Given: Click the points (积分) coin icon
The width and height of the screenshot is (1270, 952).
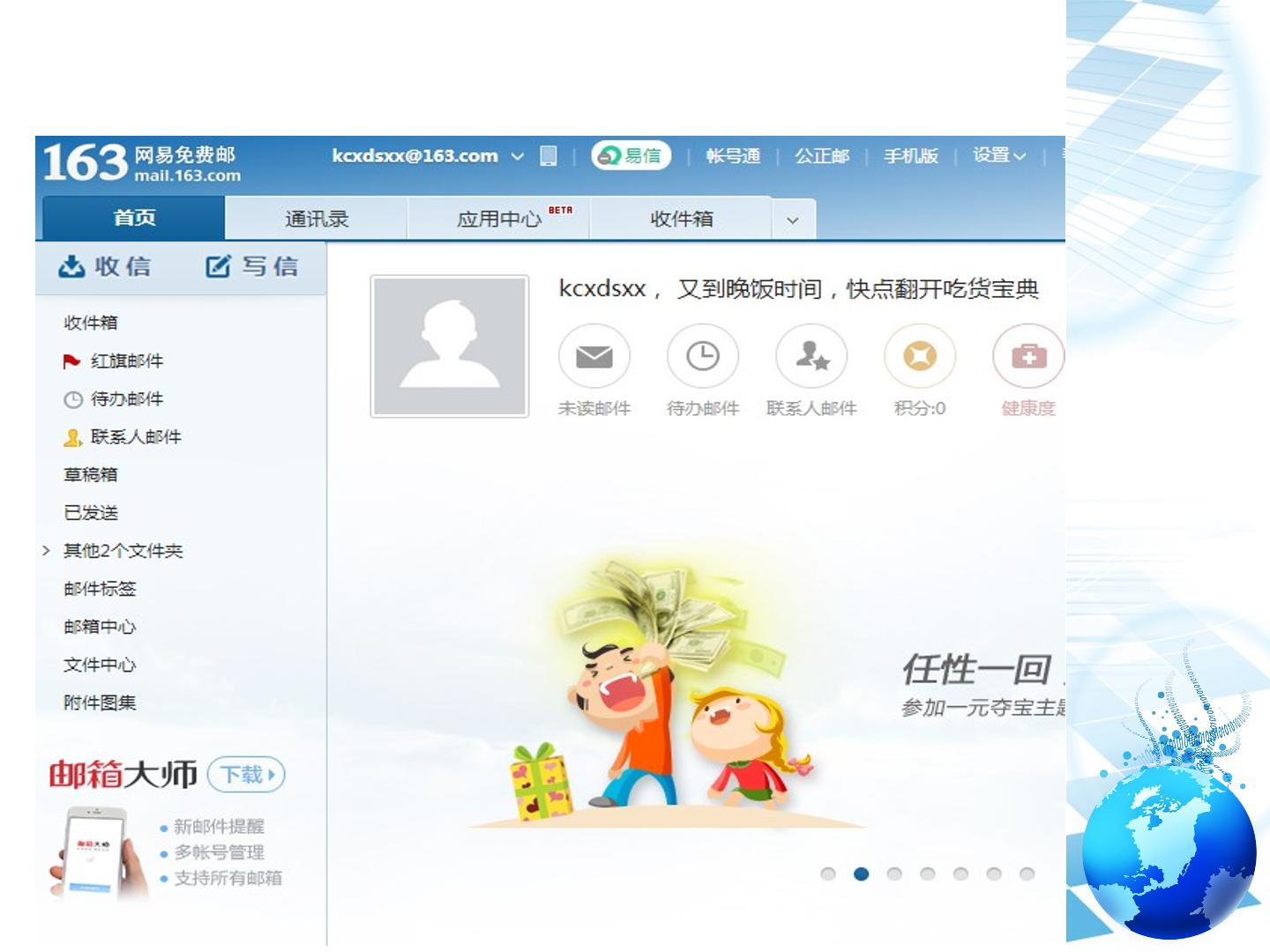Looking at the screenshot, I should click(x=920, y=356).
